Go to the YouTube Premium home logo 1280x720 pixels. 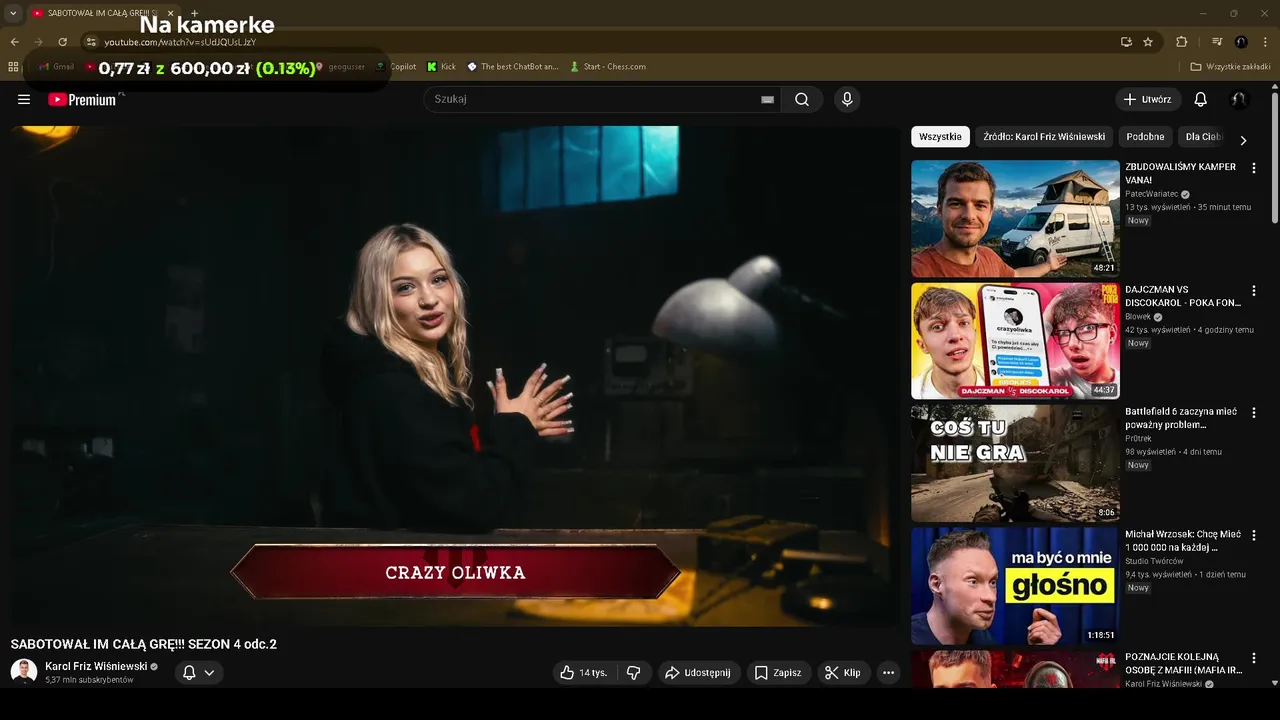click(82, 99)
